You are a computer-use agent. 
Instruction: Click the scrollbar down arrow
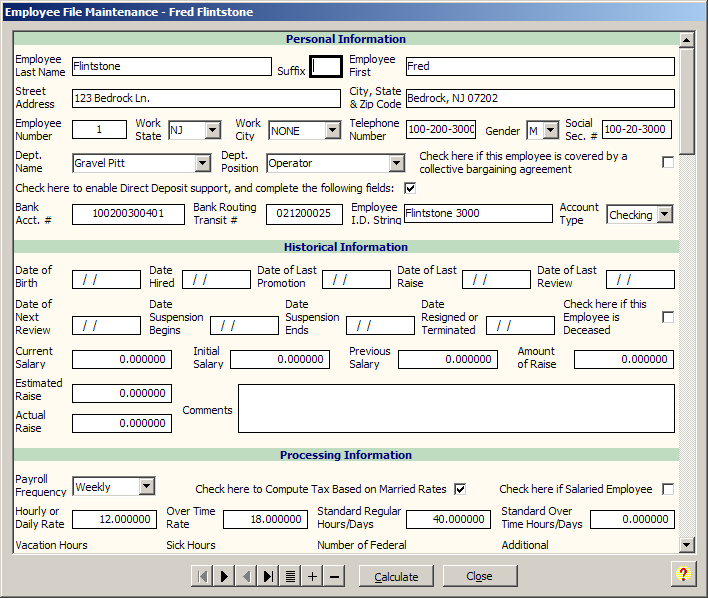(686, 545)
